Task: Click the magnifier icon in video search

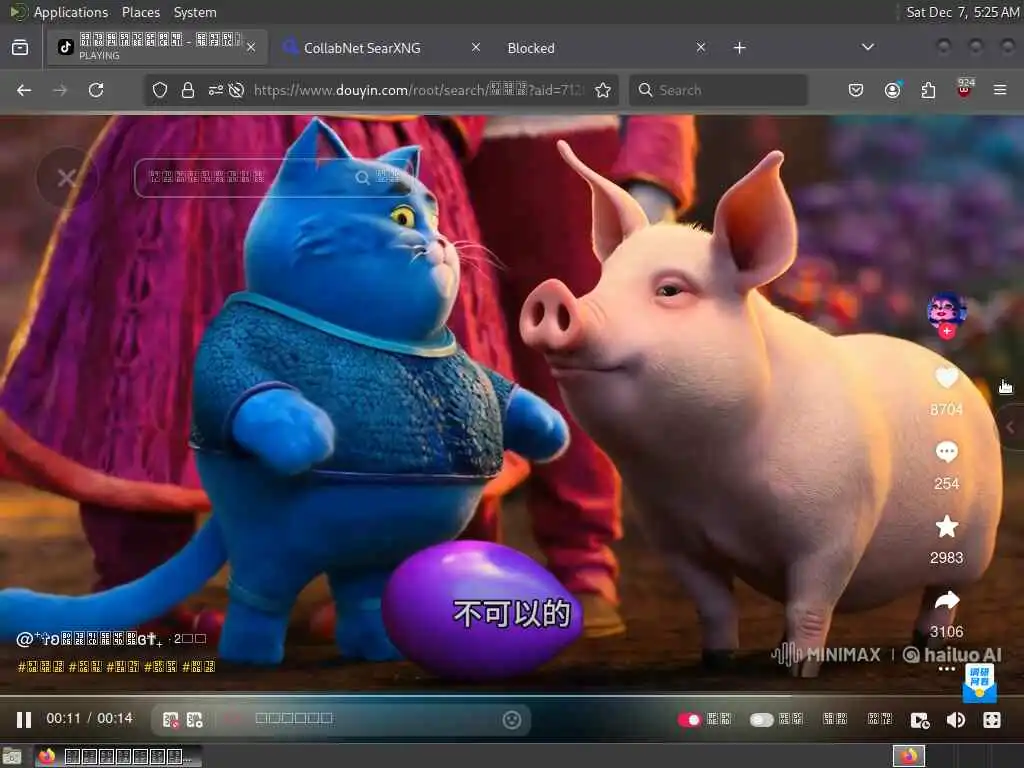Action: click(362, 178)
